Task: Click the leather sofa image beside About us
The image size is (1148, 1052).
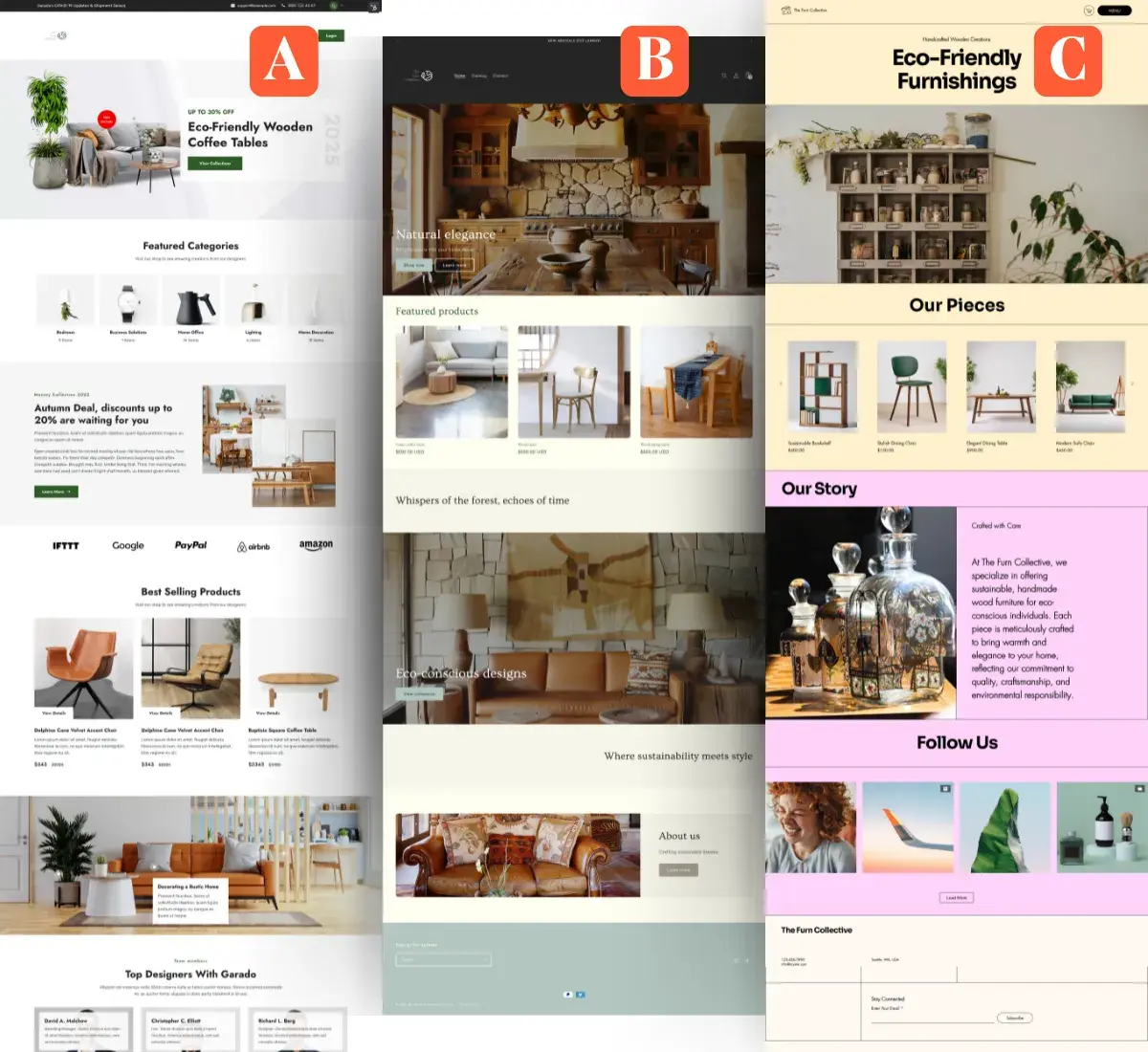Action: pos(518,855)
